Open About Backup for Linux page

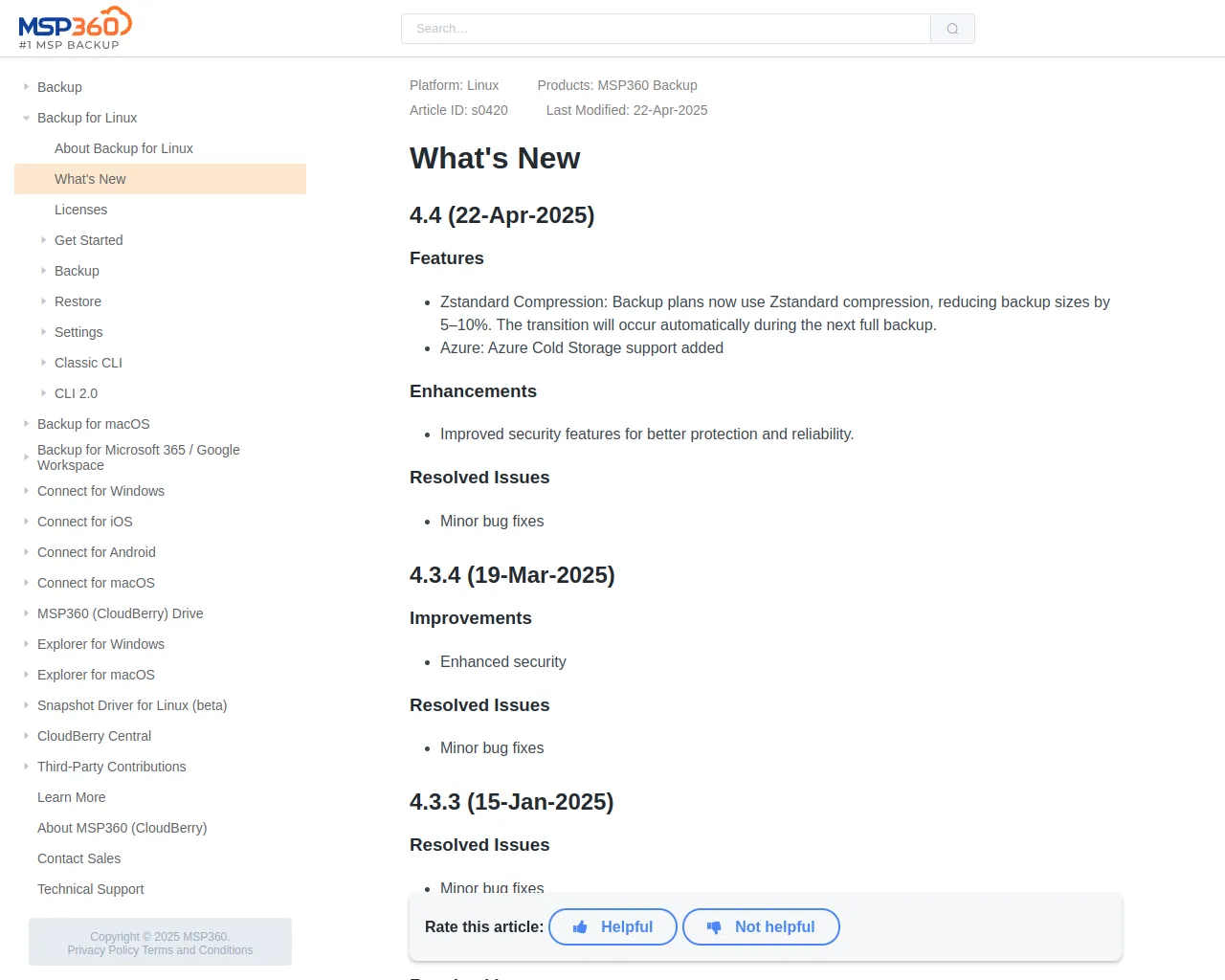(123, 148)
